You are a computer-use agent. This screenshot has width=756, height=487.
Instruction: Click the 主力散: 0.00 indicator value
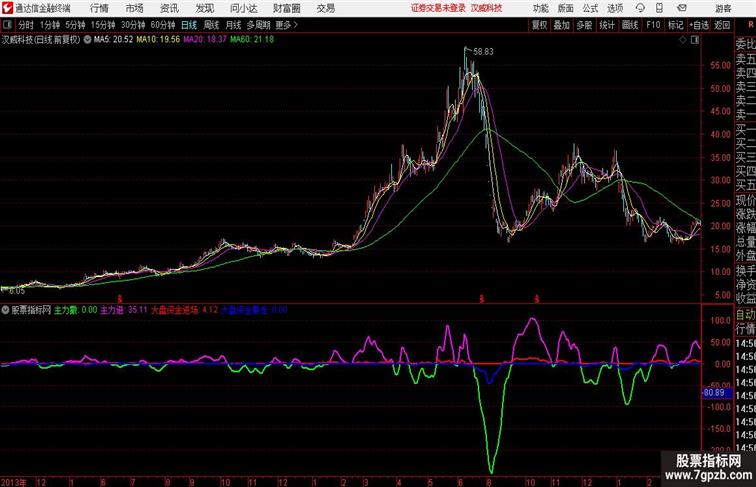(x=75, y=310)
